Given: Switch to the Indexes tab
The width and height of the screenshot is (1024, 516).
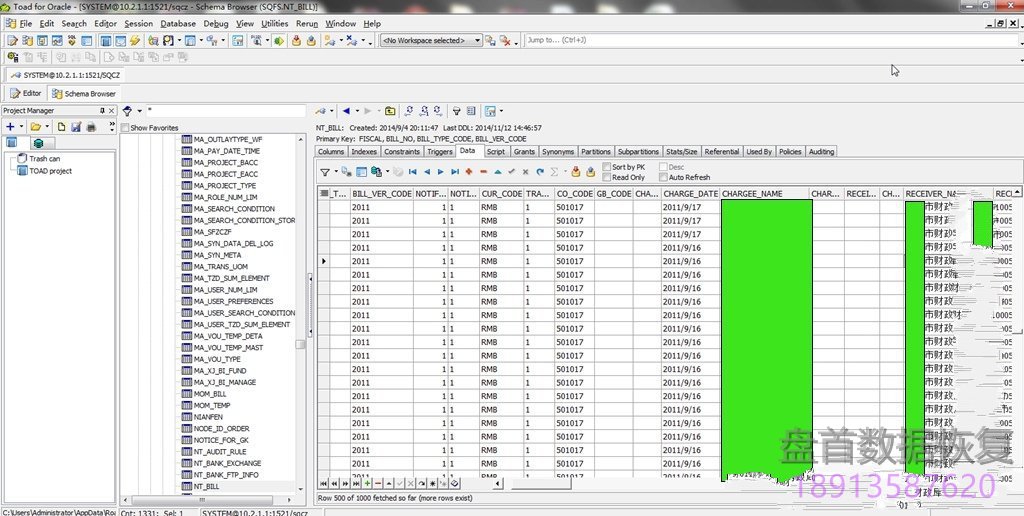Looking at the screenshot, I should point(364,152).
